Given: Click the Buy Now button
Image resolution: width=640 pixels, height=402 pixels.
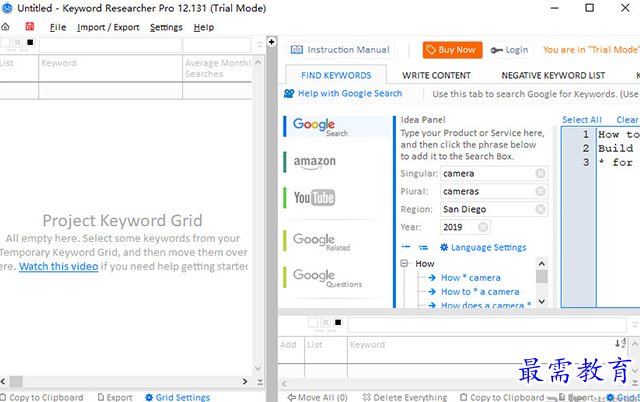Looking at the screenshot, I should click(452, 50).
